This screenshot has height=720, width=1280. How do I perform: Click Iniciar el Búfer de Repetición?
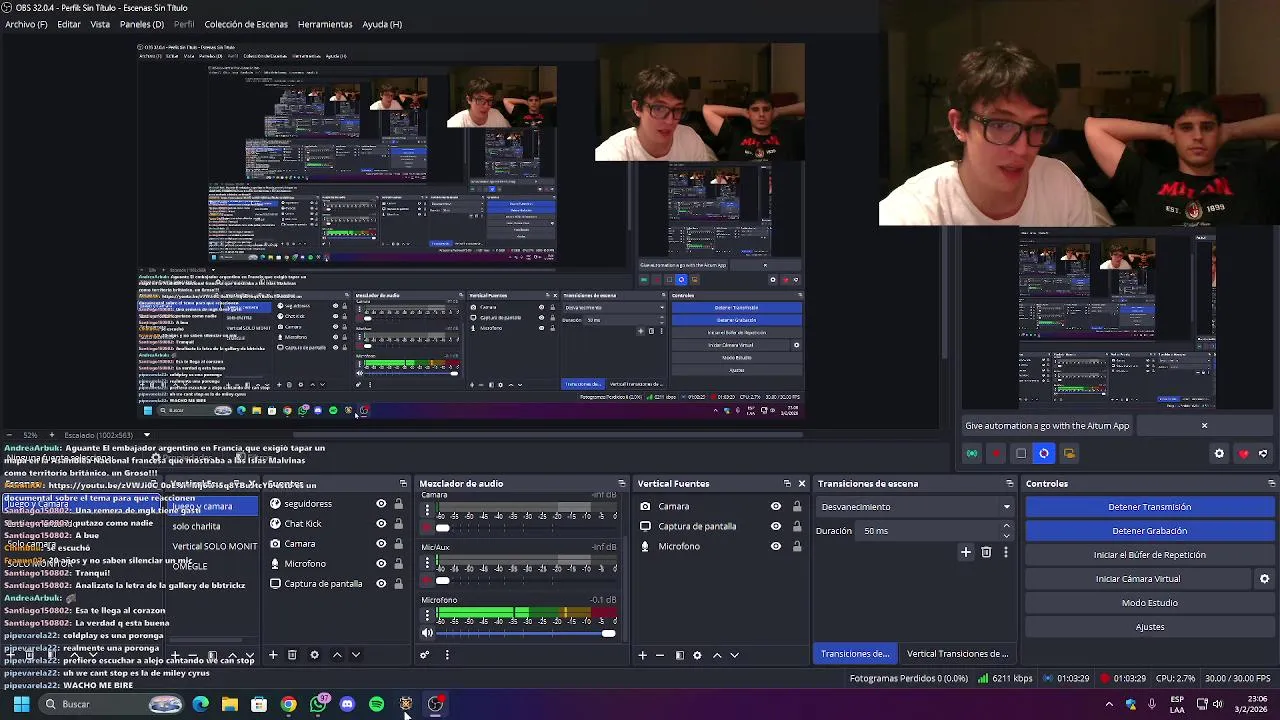pos(1149,555)
